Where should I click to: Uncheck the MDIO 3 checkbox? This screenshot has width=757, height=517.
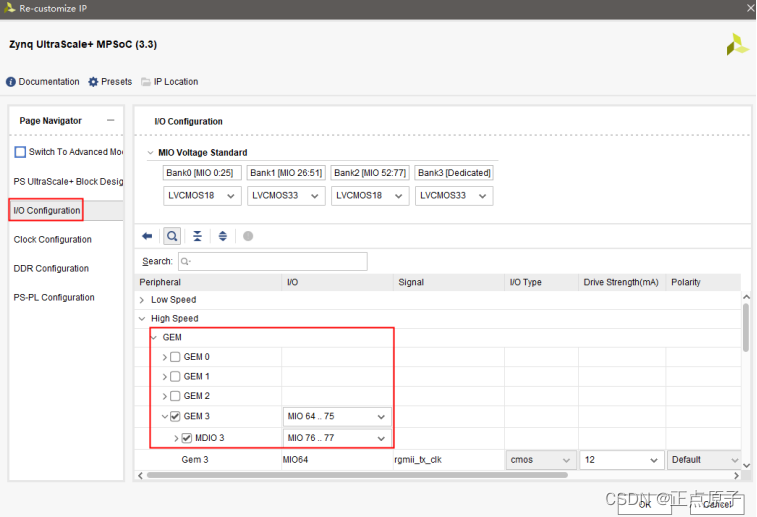pos(187,438)
